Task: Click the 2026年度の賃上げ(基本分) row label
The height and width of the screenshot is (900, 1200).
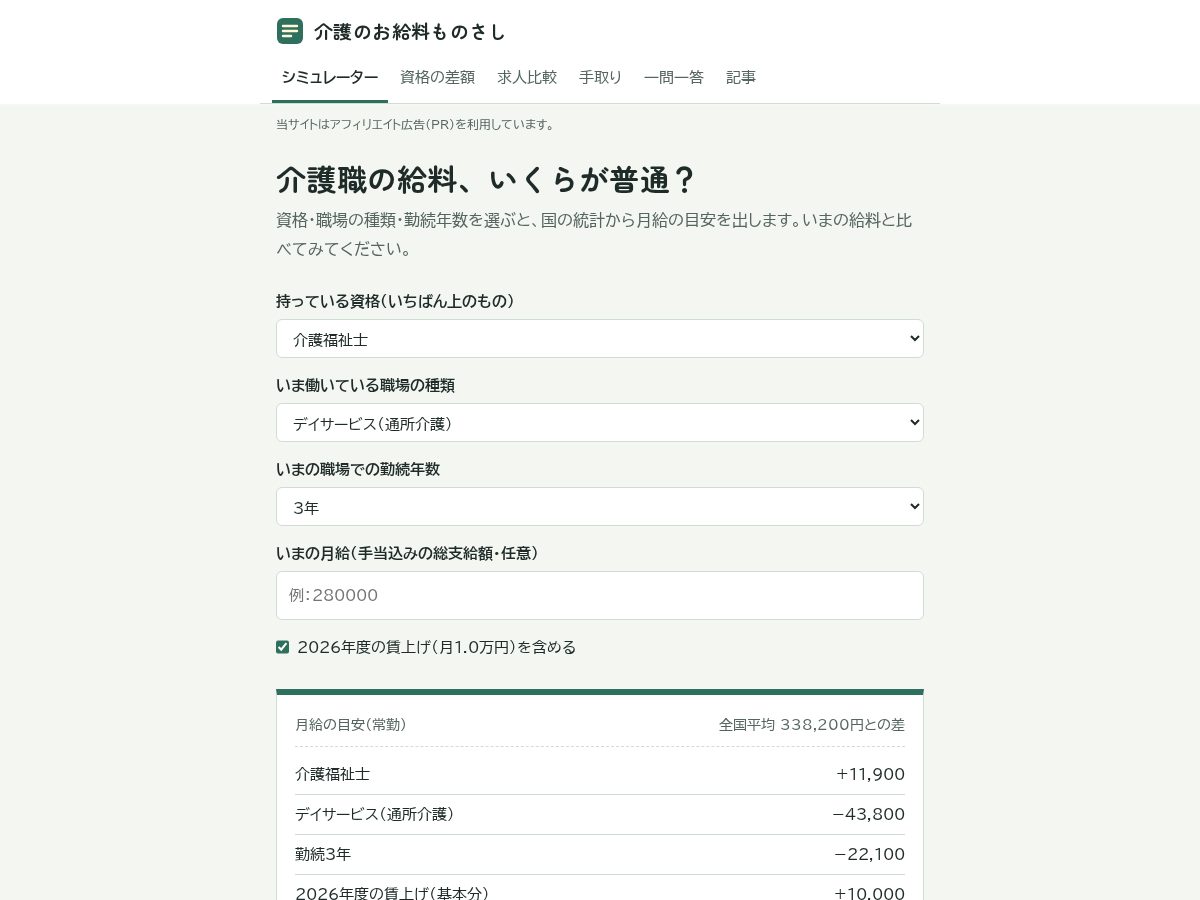Action: click(392, 893)
